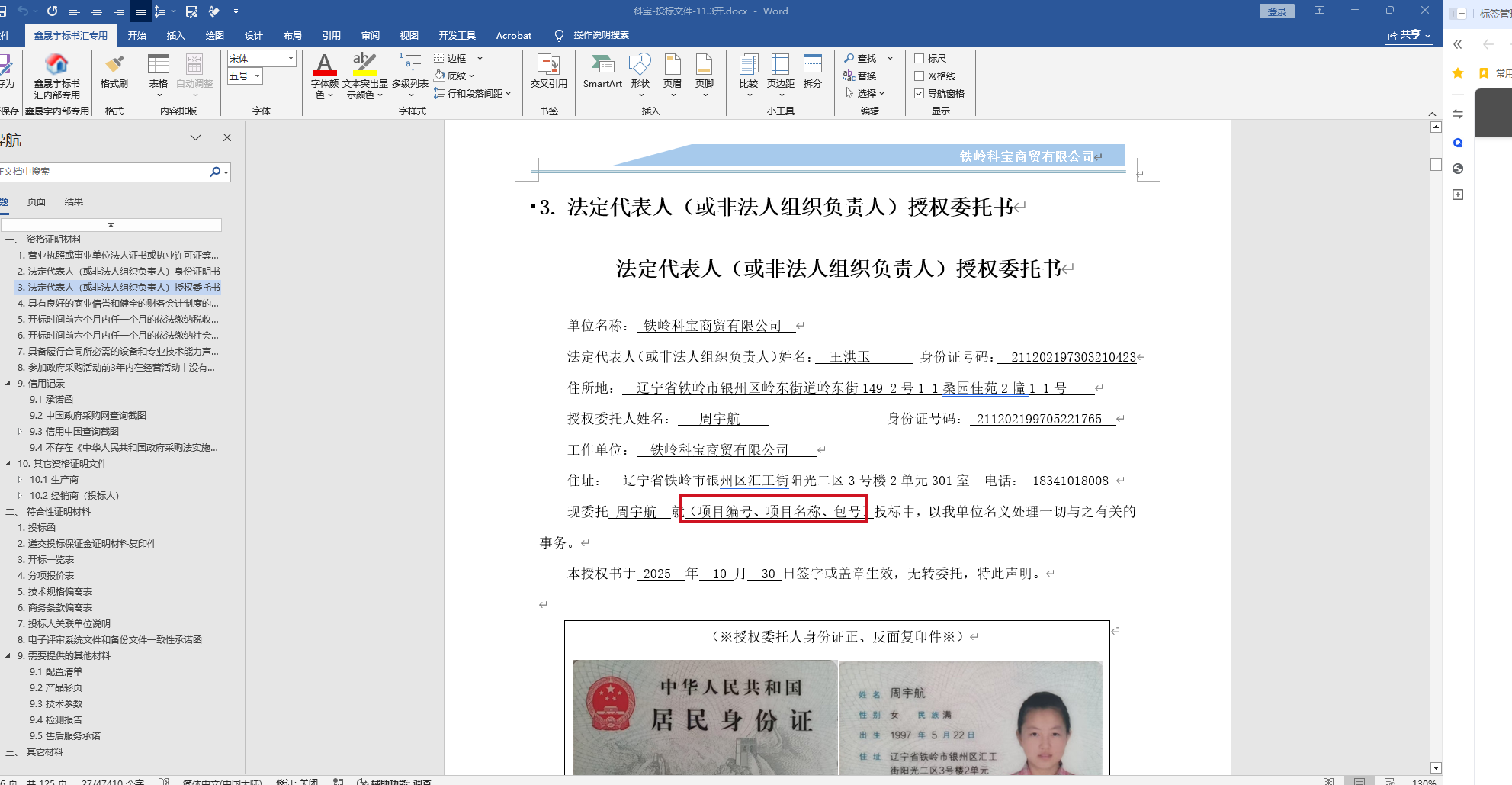The height and width of the screenshot is (785, 1512).
Task: Open the 插入 ribbon tab
Action: click(x=176, y=35)
